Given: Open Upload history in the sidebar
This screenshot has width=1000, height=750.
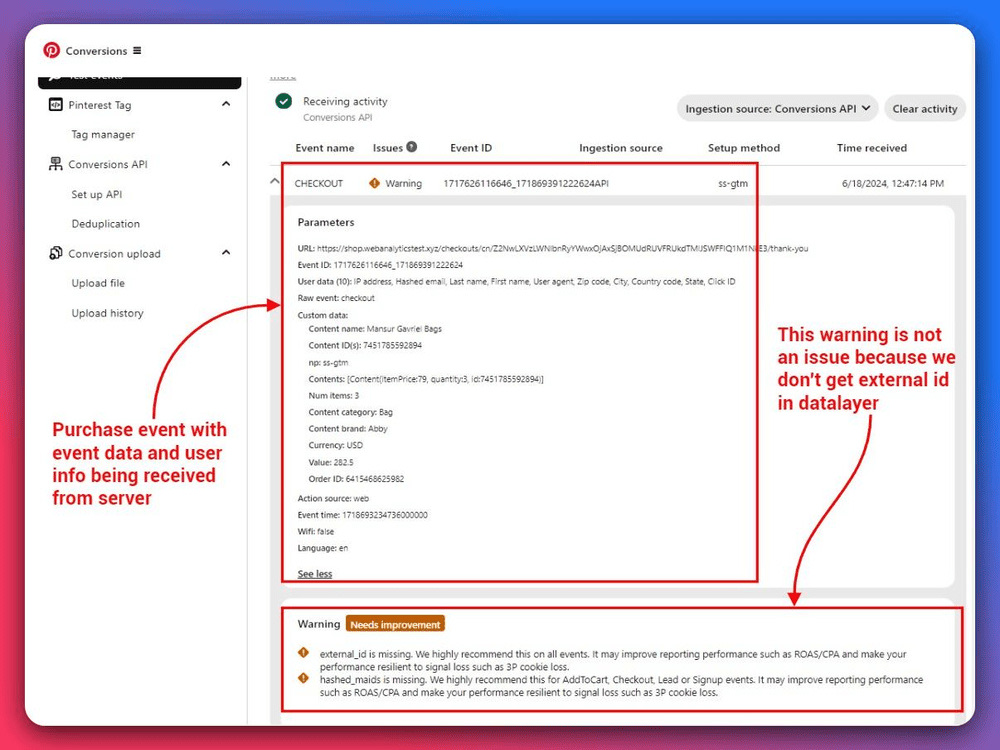Looking at the screenshot, I should [108, 313].
